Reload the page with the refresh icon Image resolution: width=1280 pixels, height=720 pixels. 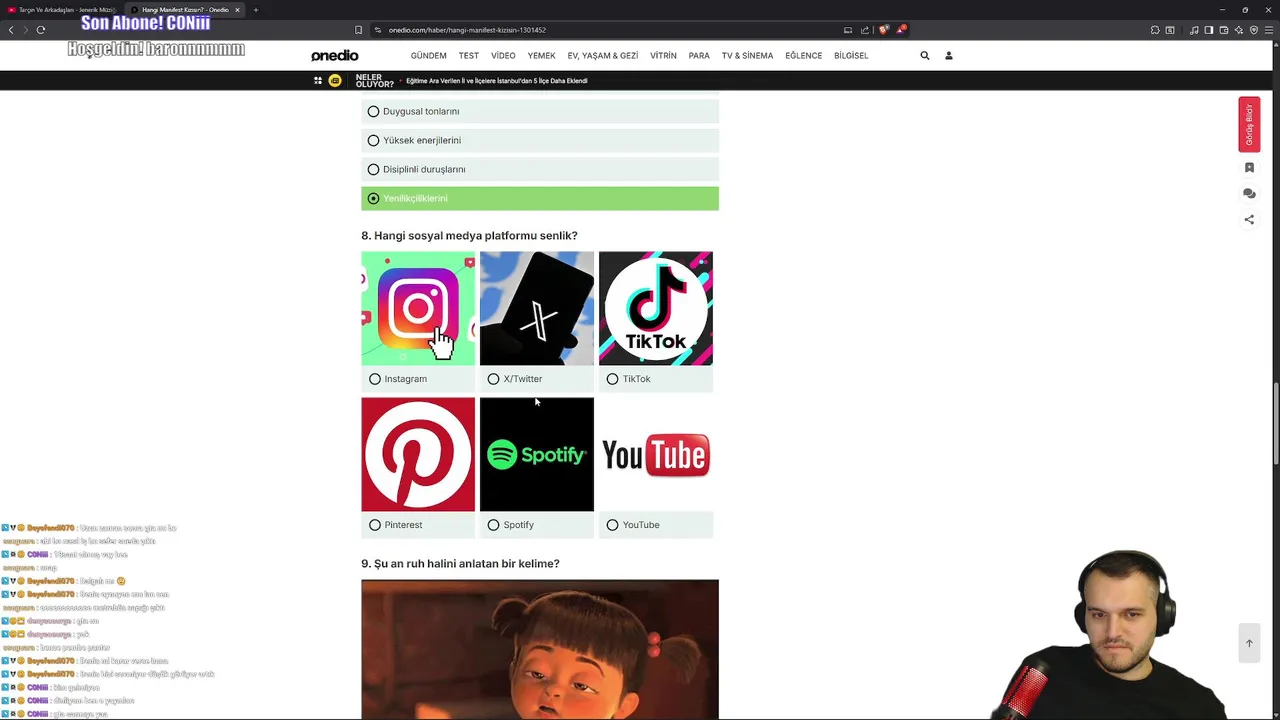pyautogui.click(x=41, y=30)
